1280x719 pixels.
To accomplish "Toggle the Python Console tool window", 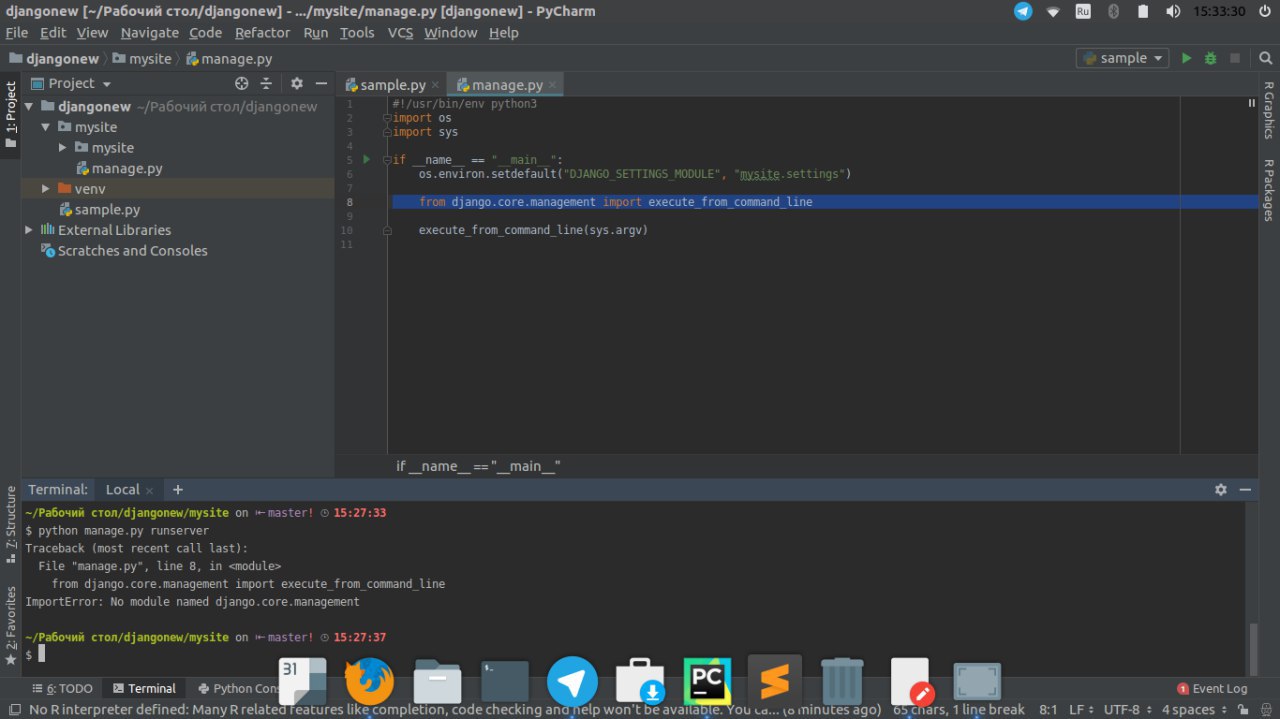I will coord(240,688).
